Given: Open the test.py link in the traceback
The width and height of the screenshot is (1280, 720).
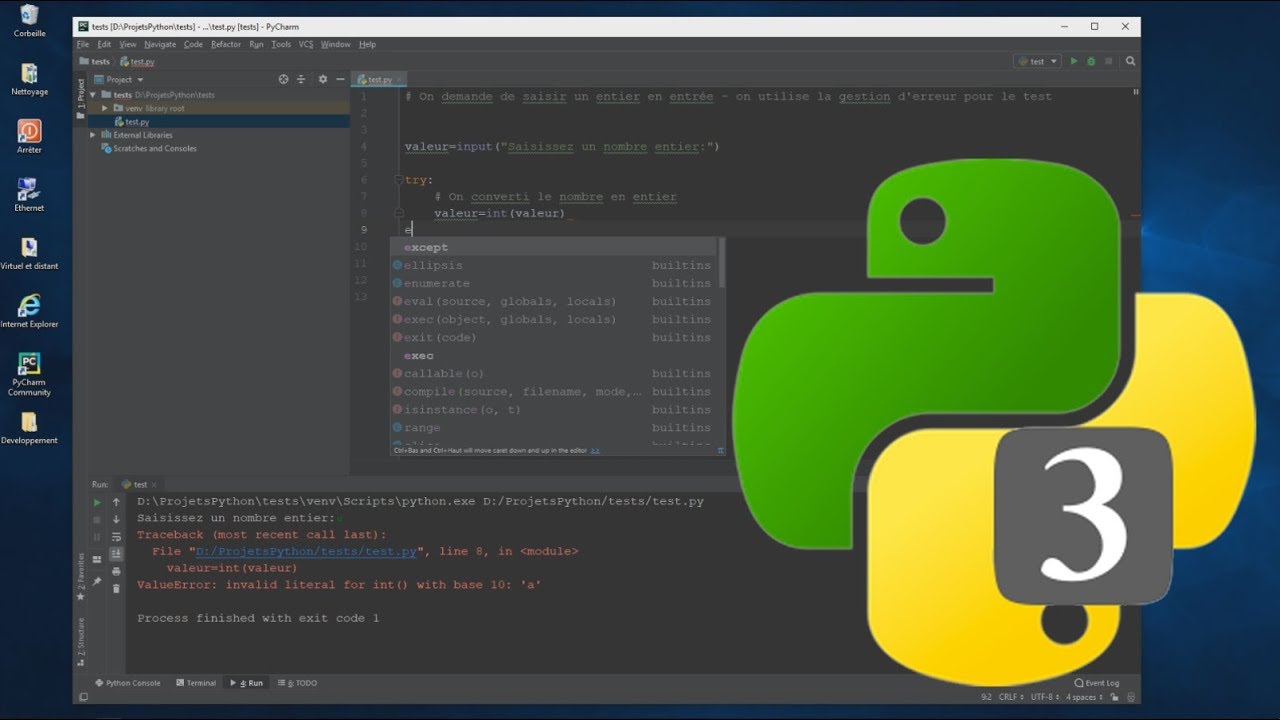Looking at the screenshot, I should click(306, 551).
